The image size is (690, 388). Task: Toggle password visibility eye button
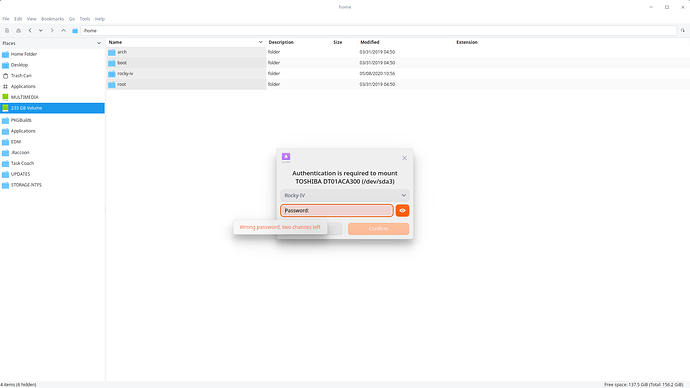pyautogui.click(x=402, y=211)
